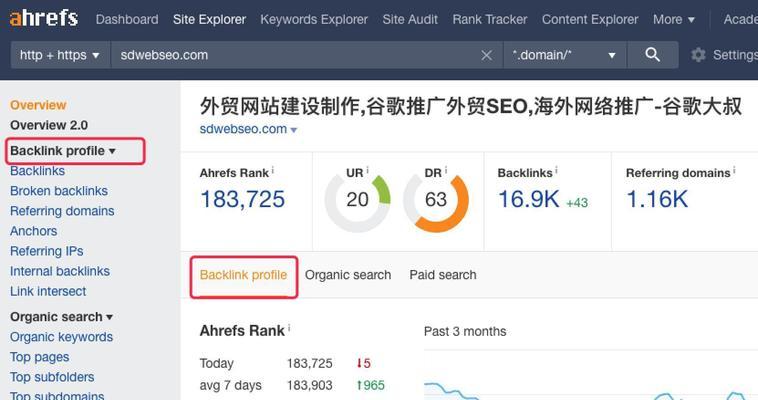Open Settings via the gear icon
This screenshot has width=758, height=400.
tap(698, 55)
